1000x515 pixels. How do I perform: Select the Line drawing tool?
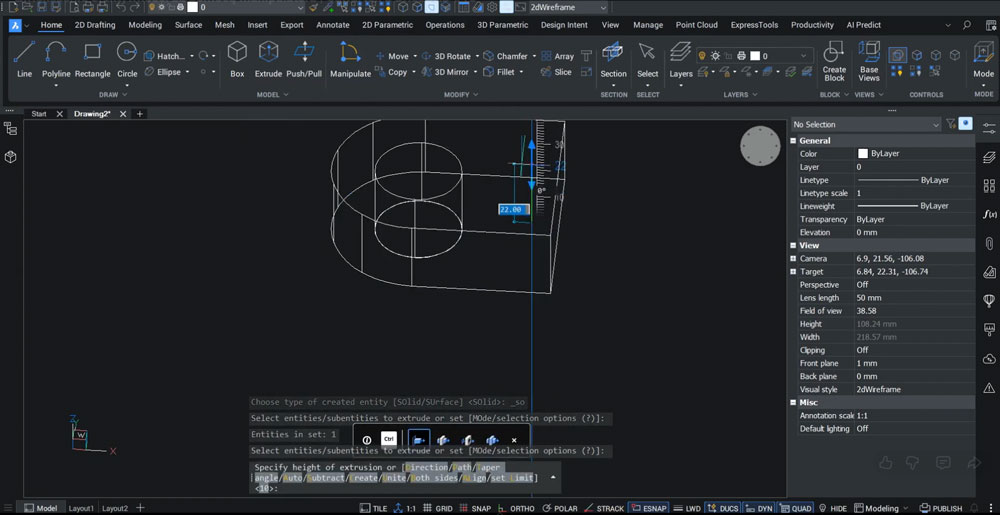pos(24,59)
